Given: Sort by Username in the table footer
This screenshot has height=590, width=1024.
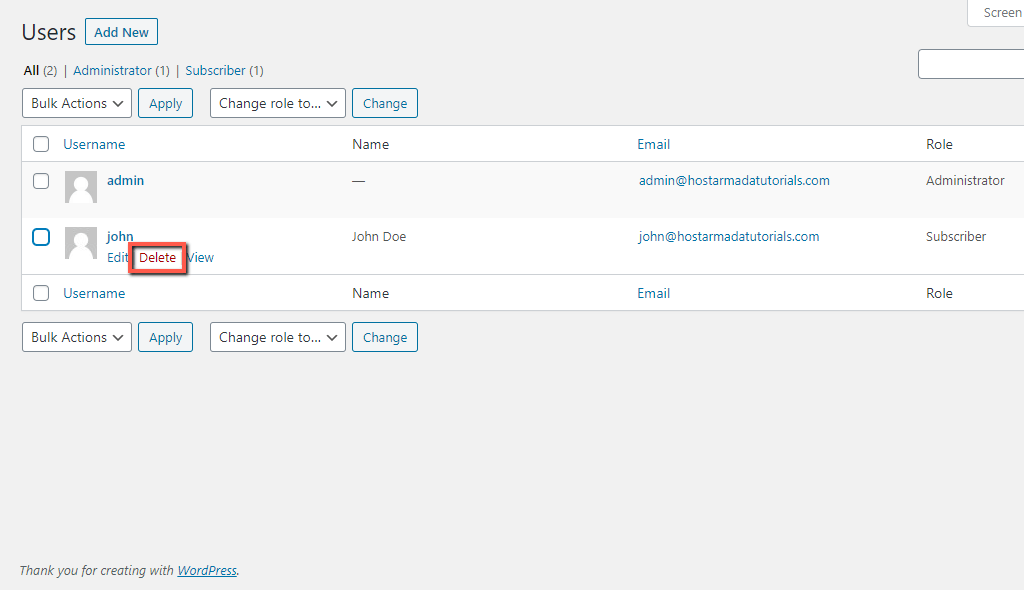Looking at the screenshot, I should [94, 293].
